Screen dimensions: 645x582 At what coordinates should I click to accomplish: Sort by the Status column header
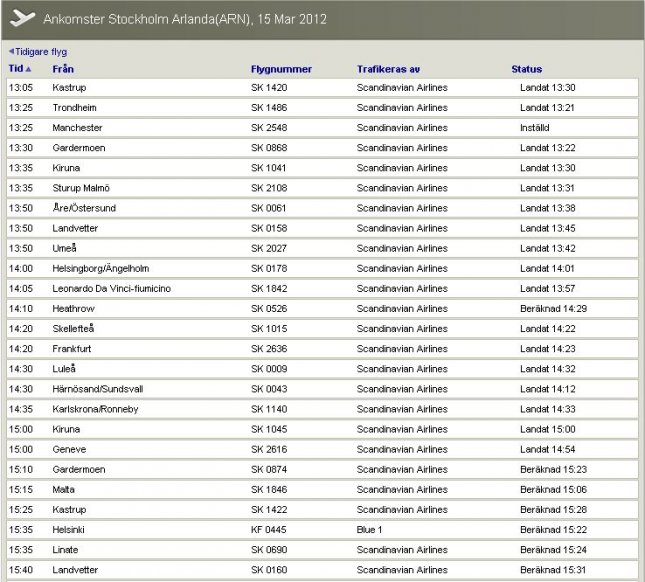click(x=526, y=70)
